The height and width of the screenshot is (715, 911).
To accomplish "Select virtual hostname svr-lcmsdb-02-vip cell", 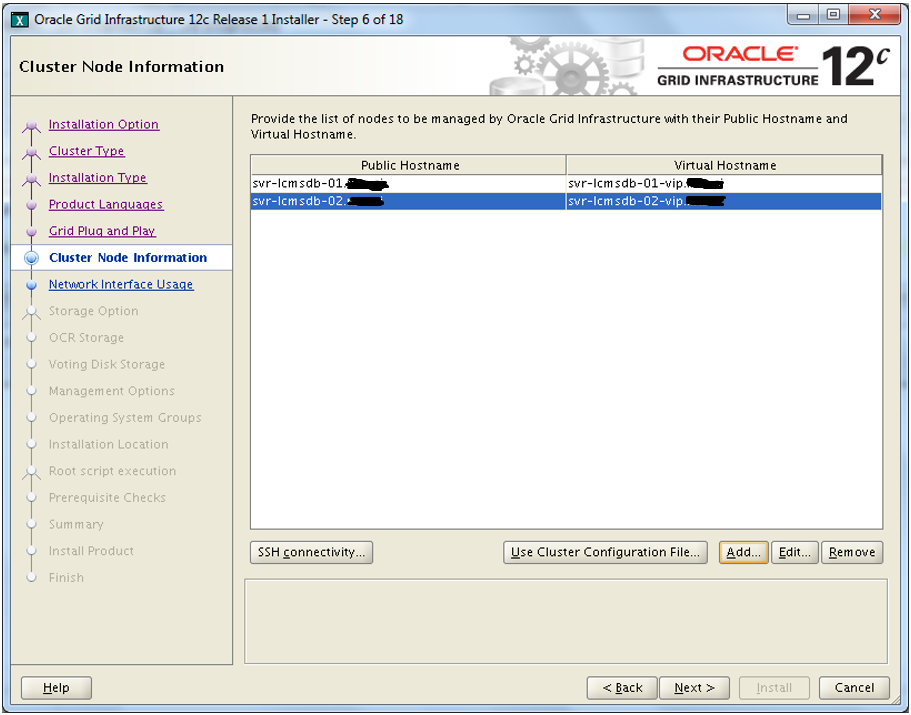I will tap(725, 202).
